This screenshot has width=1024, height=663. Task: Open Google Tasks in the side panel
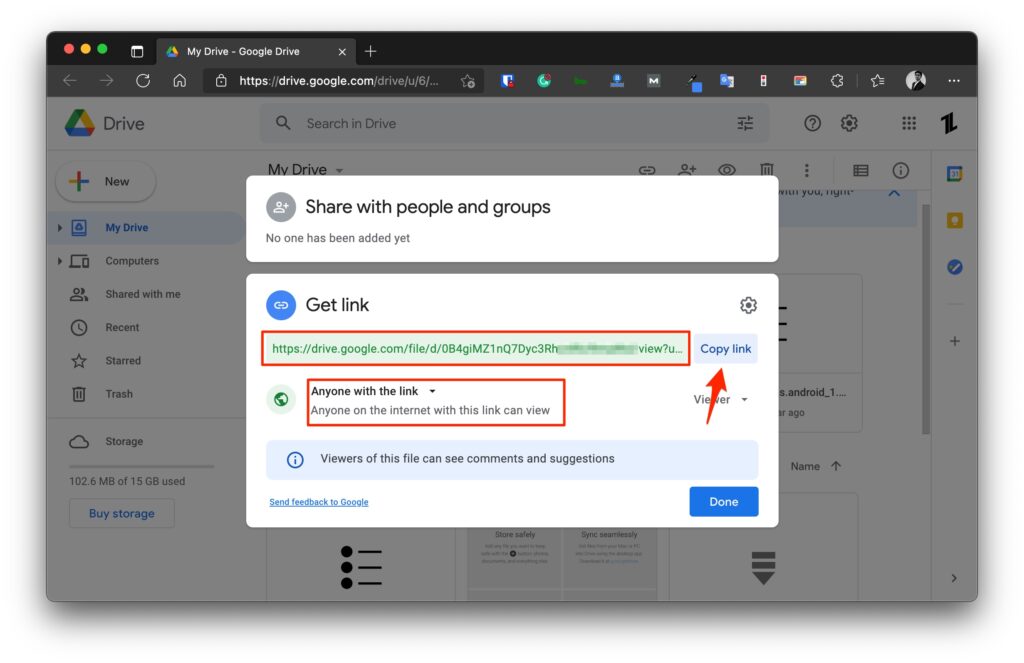tap(954, 266)
